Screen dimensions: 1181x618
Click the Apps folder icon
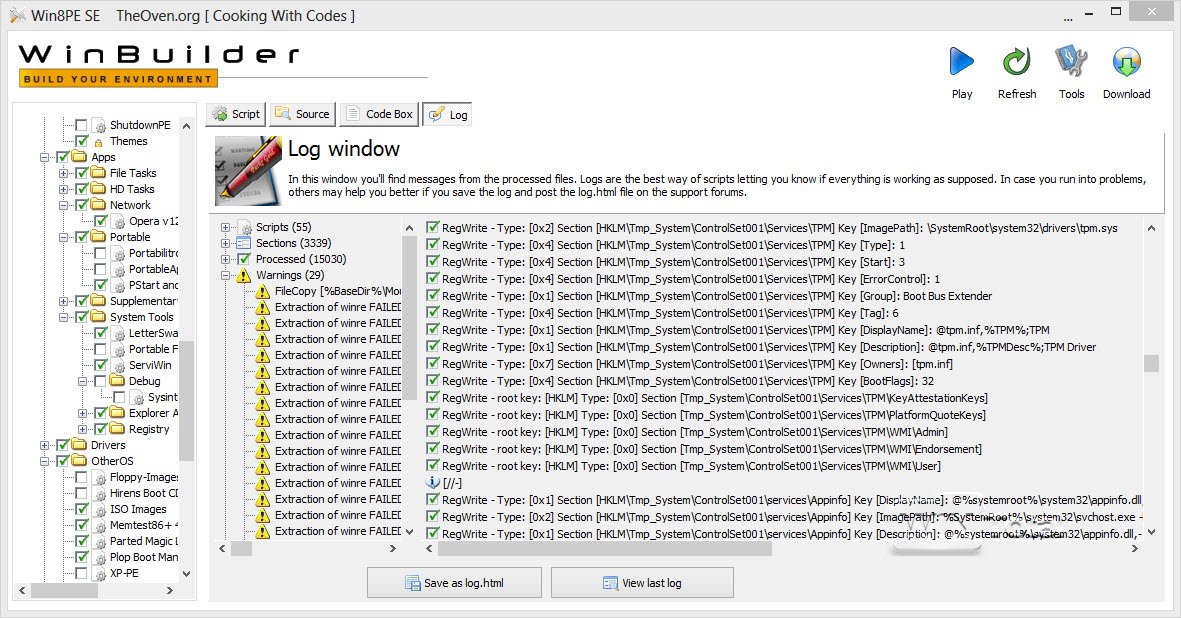pyautogui.click(x=79, y=157)
